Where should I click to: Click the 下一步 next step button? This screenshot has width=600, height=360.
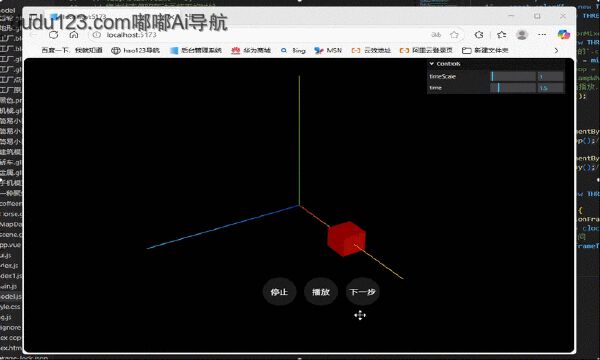point(362,292)
